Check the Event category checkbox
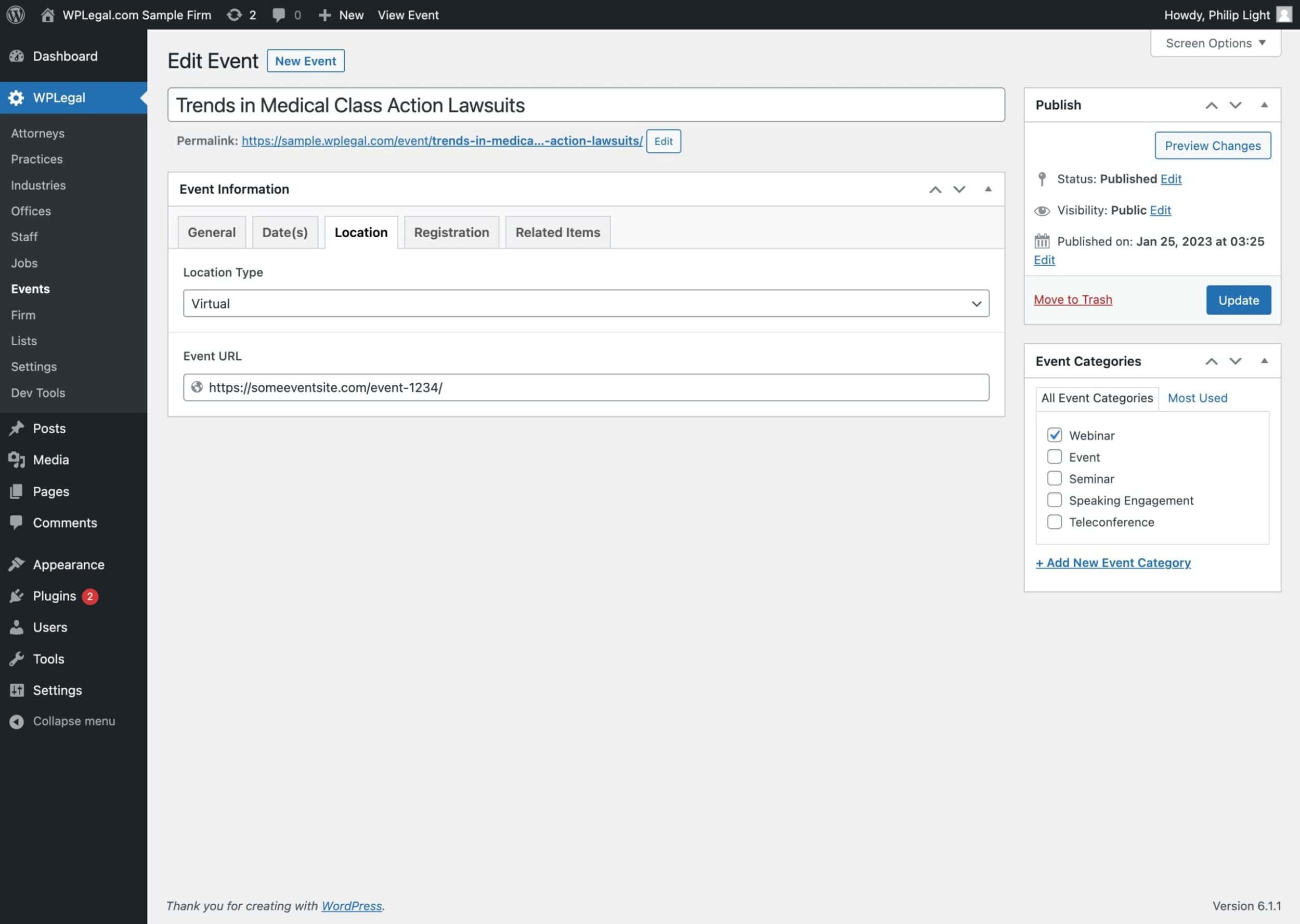This screenshot has width=1300, height=924. [x=1054, y=457]
